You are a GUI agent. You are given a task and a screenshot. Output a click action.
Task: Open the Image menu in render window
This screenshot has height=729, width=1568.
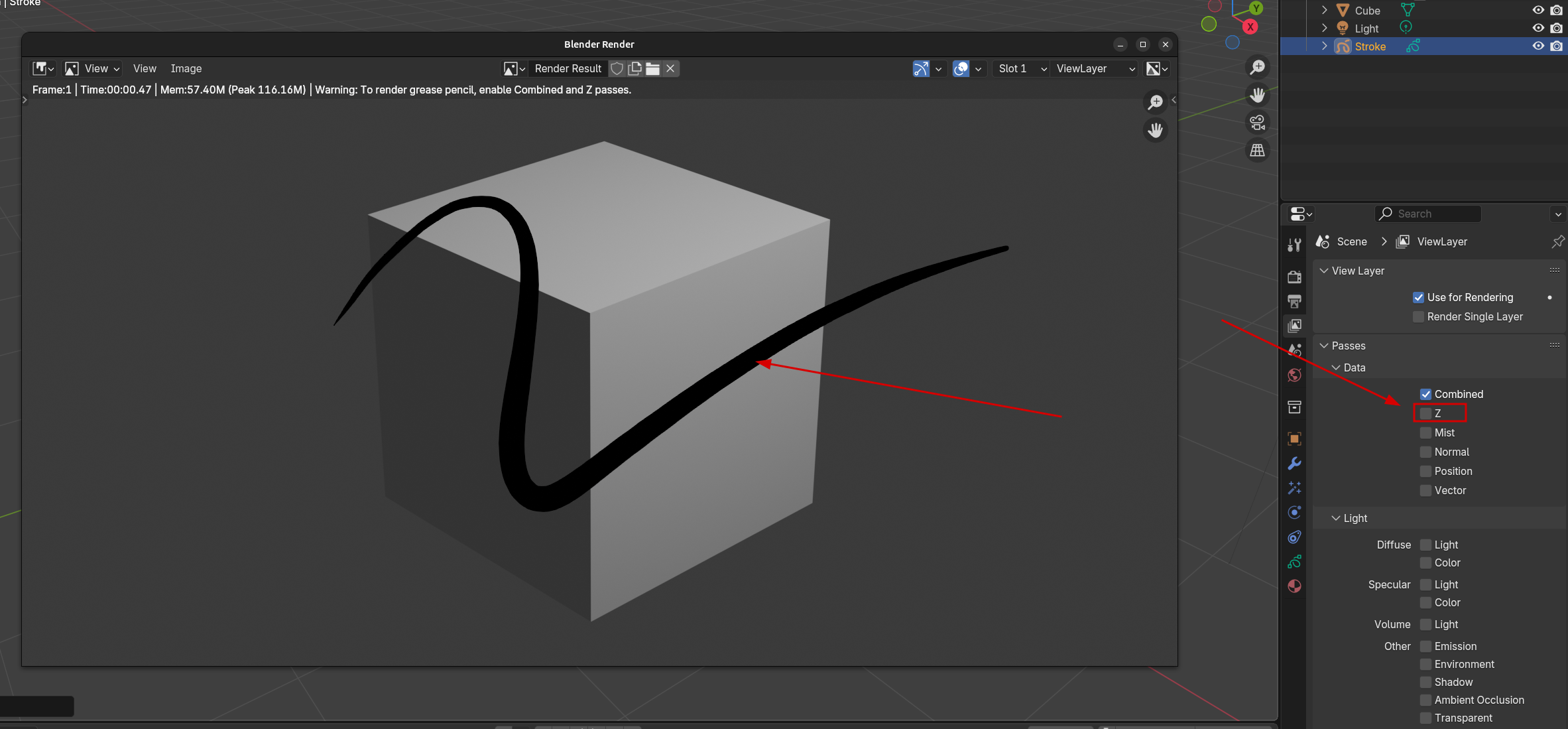click(x=186, y=68)
